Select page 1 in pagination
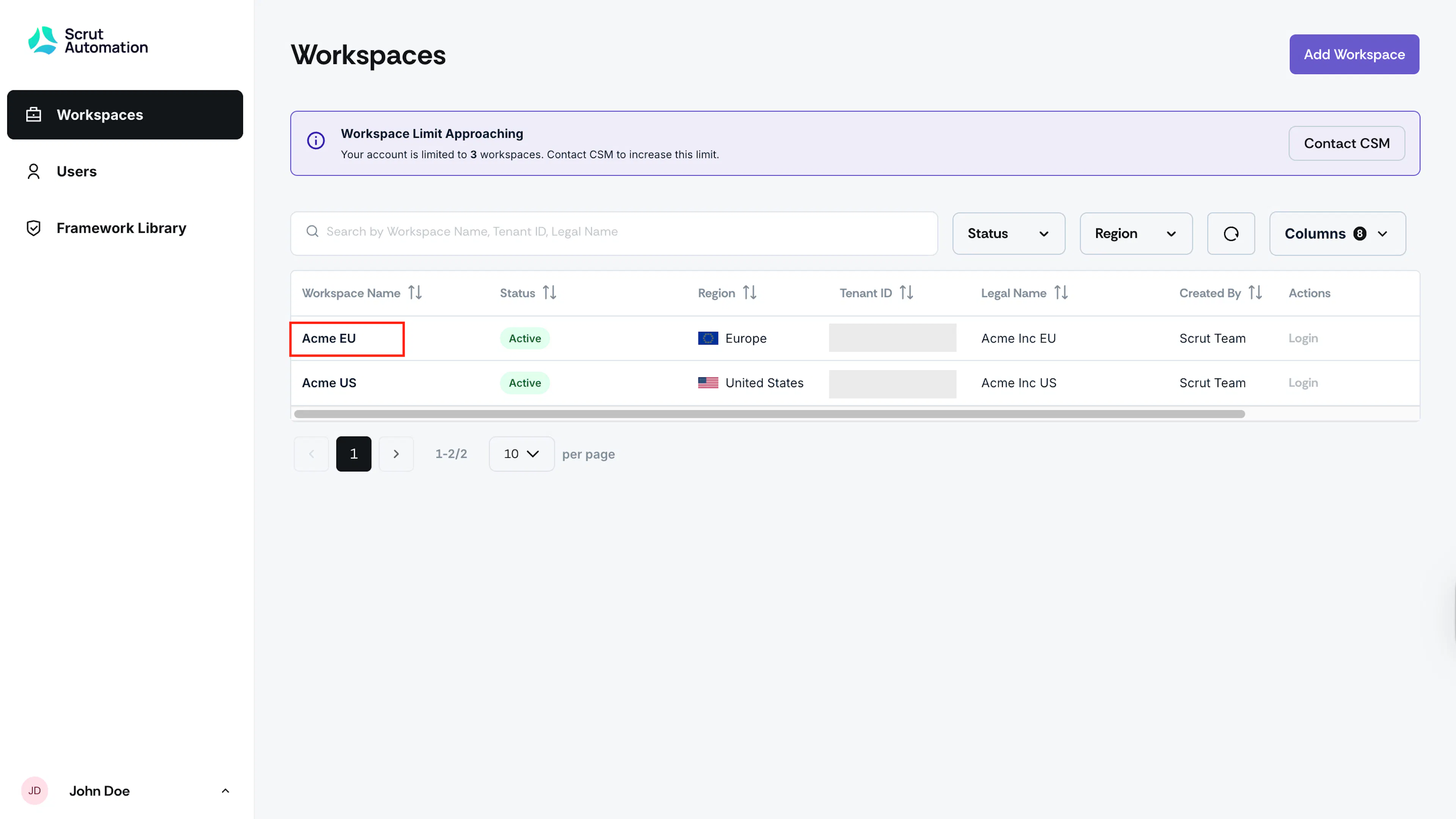 [x=353, y=454]
